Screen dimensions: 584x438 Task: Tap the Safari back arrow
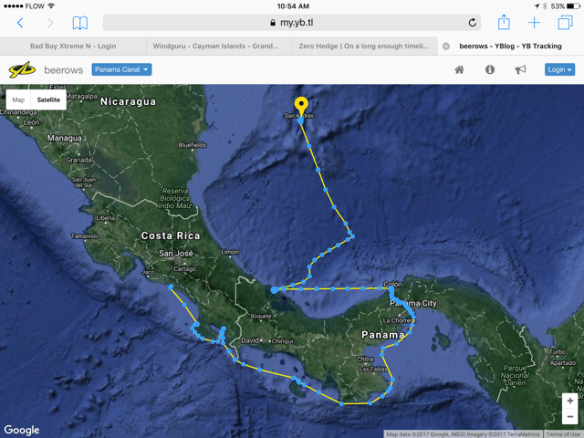pyautogui.click(x=20, y=23)
